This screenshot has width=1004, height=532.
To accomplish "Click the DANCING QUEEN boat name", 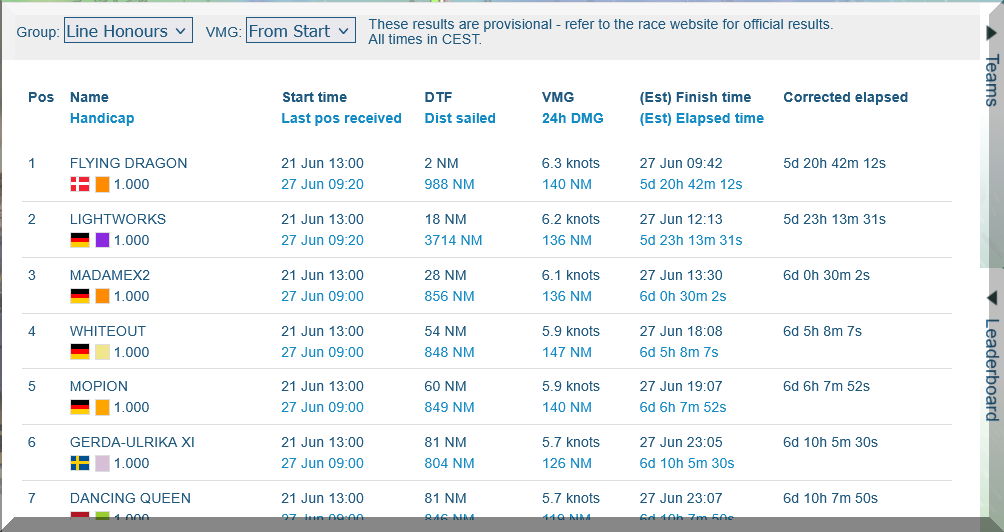I will (x=130, y=498).
